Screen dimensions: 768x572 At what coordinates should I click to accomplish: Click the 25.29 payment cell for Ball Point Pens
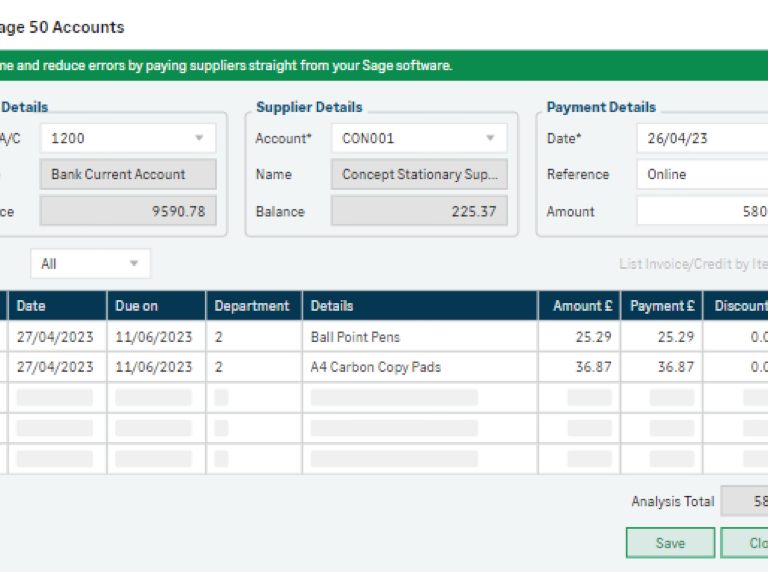click(662, 336)
